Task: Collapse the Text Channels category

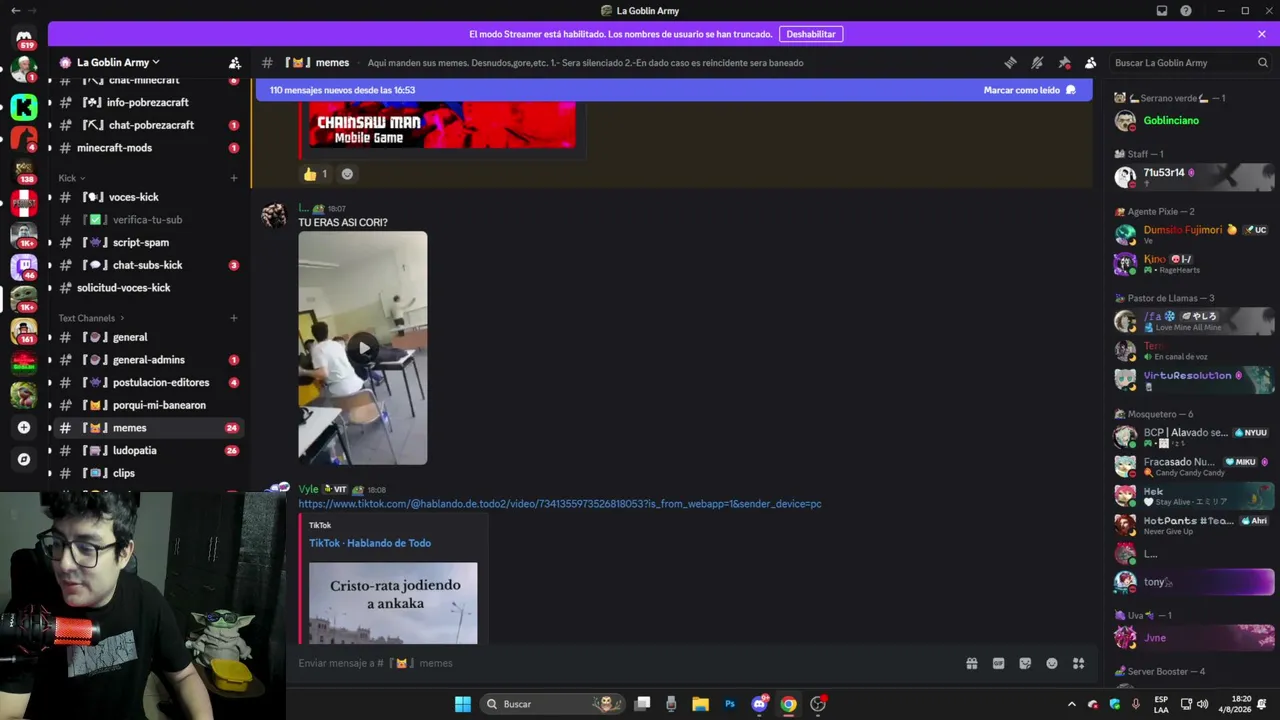Action: (x=91, y=318)
